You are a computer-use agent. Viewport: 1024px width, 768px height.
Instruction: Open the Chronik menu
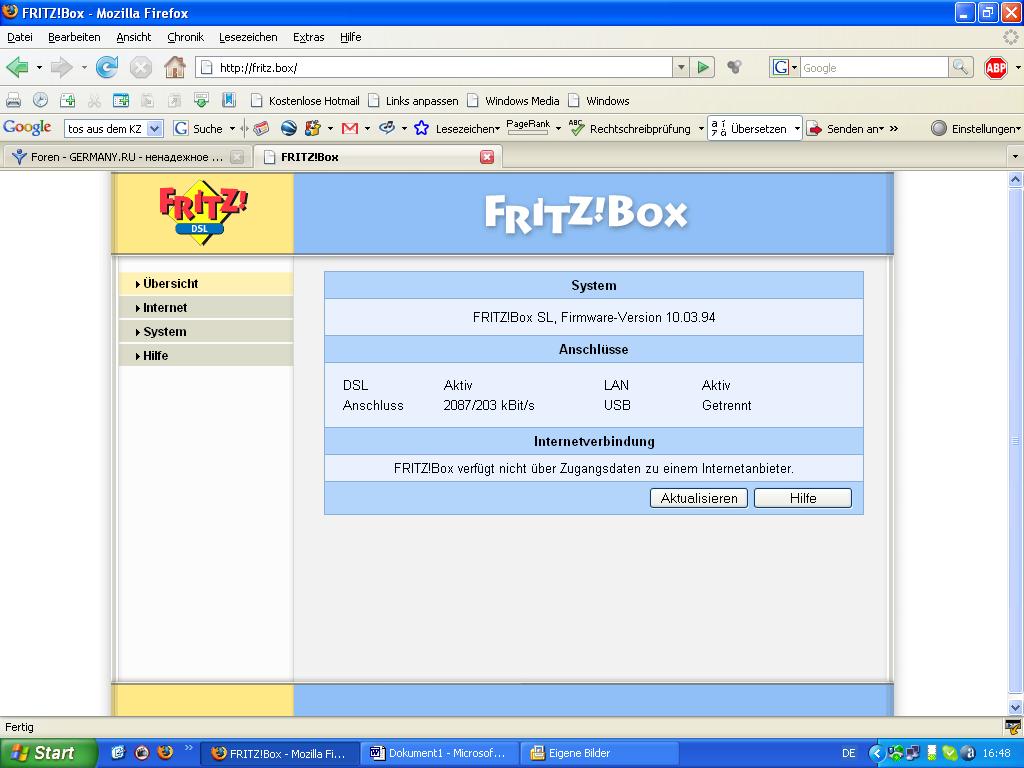pyautogui.click(x=185, y=37)
